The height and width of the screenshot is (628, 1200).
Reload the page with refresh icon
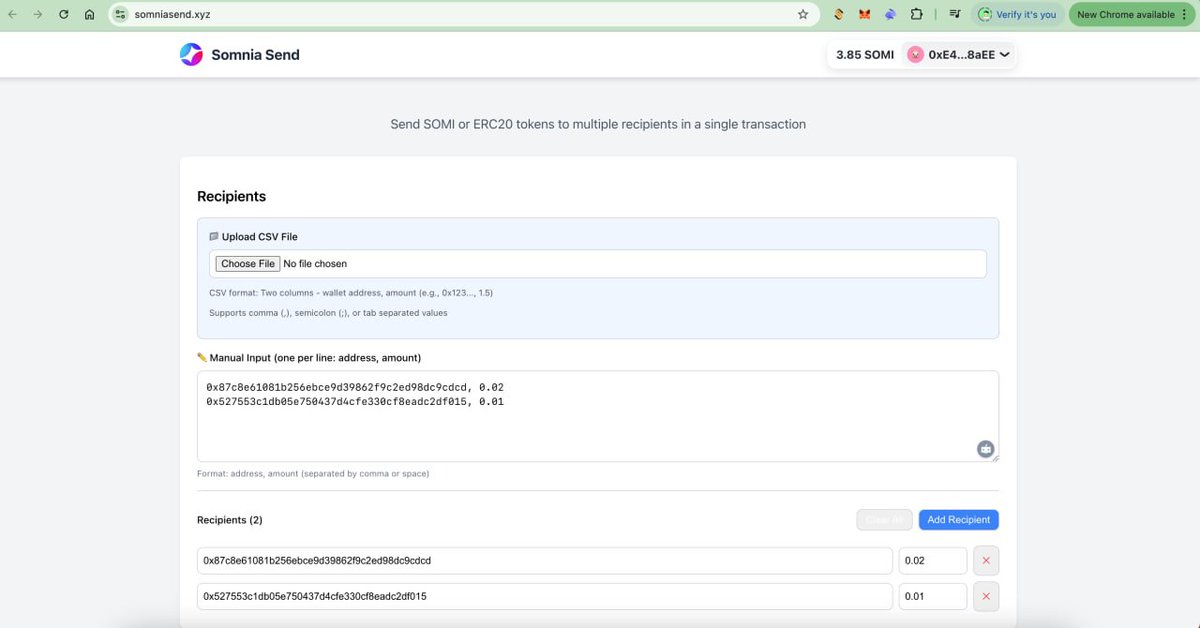64,15
